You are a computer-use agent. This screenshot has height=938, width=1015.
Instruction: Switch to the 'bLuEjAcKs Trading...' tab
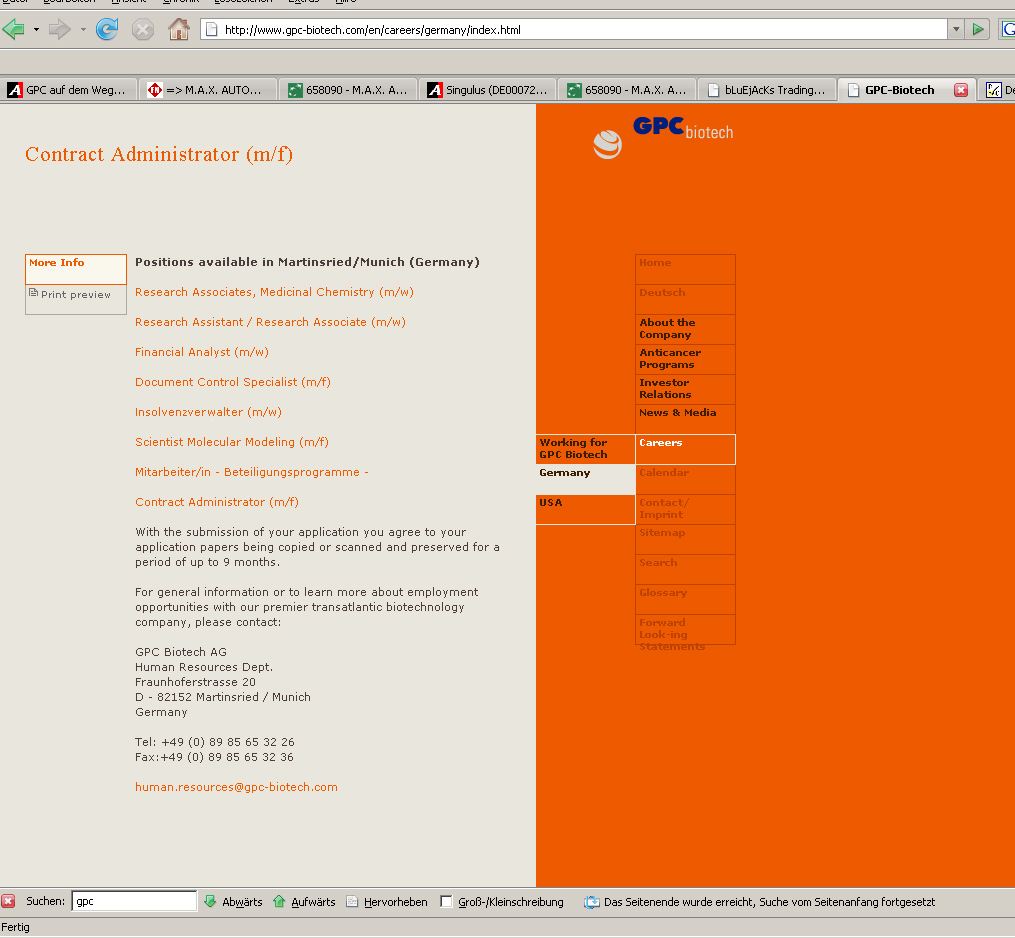pyautogui.click(x=767, y=90)
